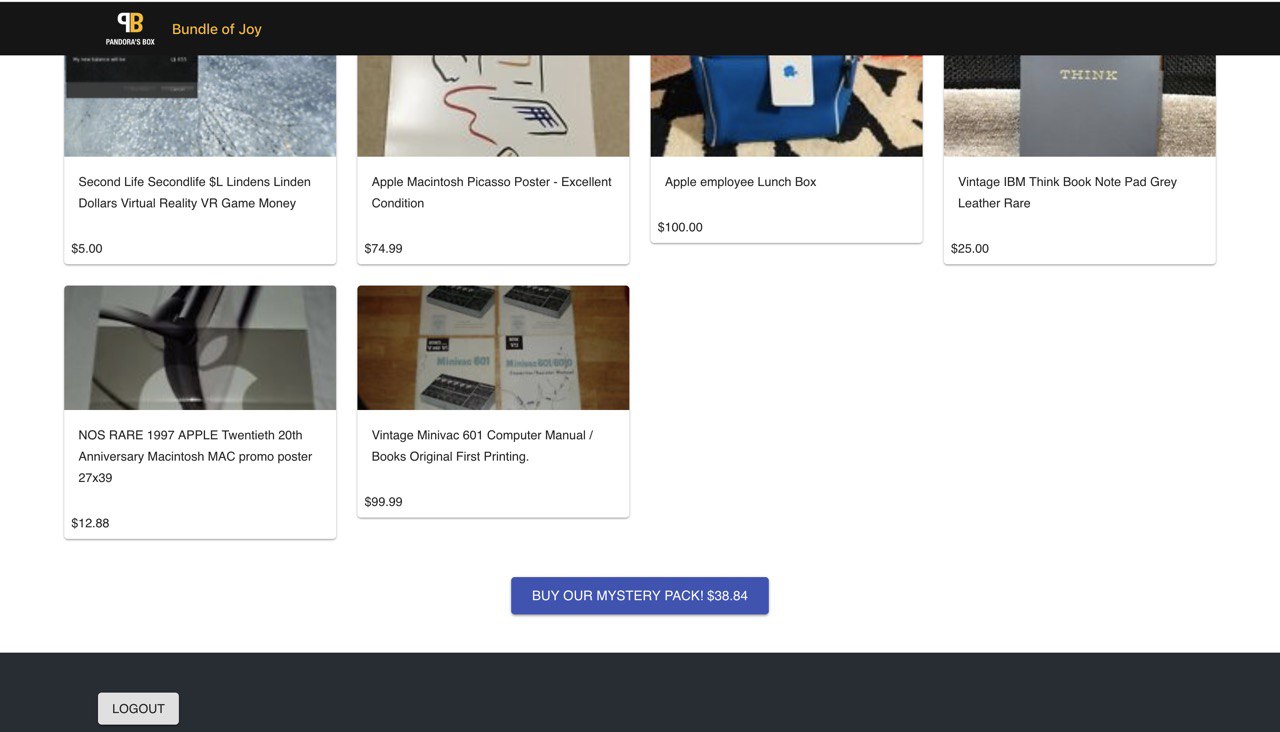This screenshot has width=1280, height=732.
Task: Select the Apple Macintosh Picasso Poster title
Action: coord(491,192)
